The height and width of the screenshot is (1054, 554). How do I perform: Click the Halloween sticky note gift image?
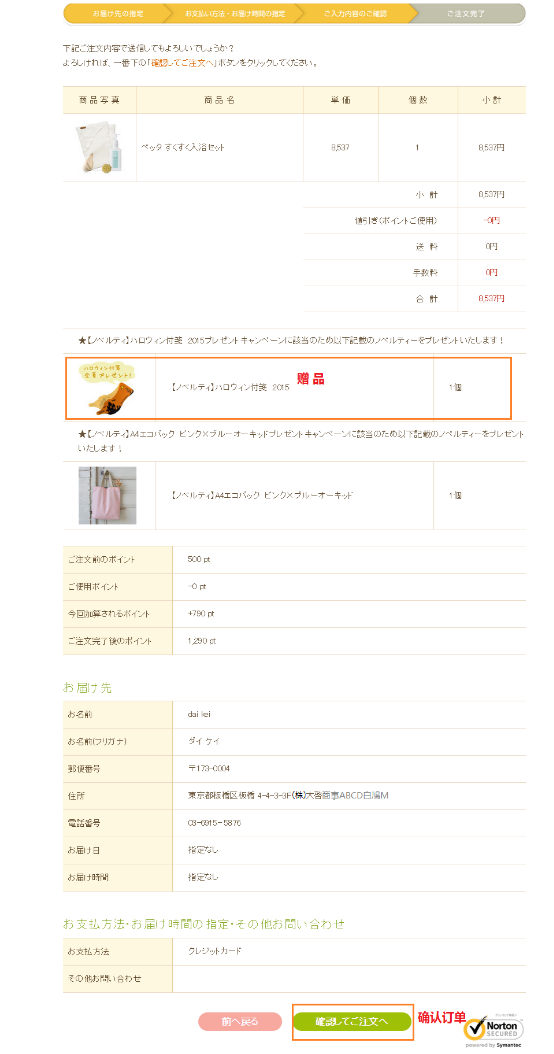pos(106,388)
